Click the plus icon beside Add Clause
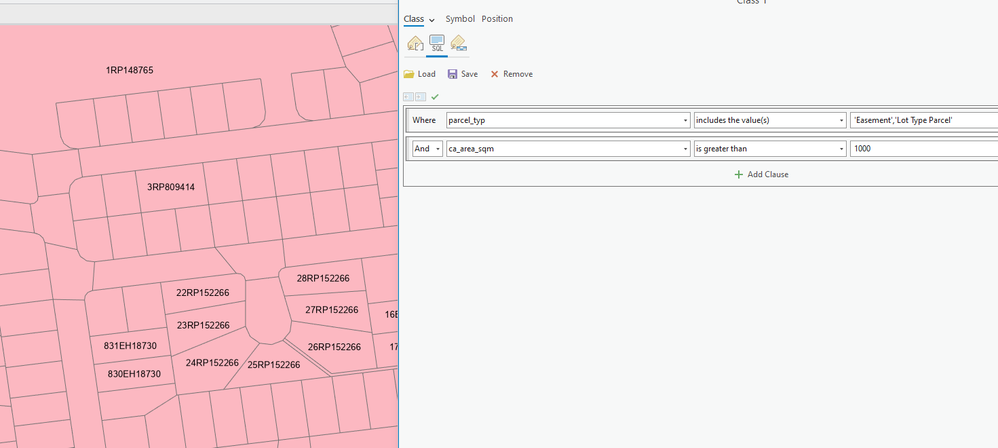Screen dimensions: 998x448 click(x=738, y=174)
